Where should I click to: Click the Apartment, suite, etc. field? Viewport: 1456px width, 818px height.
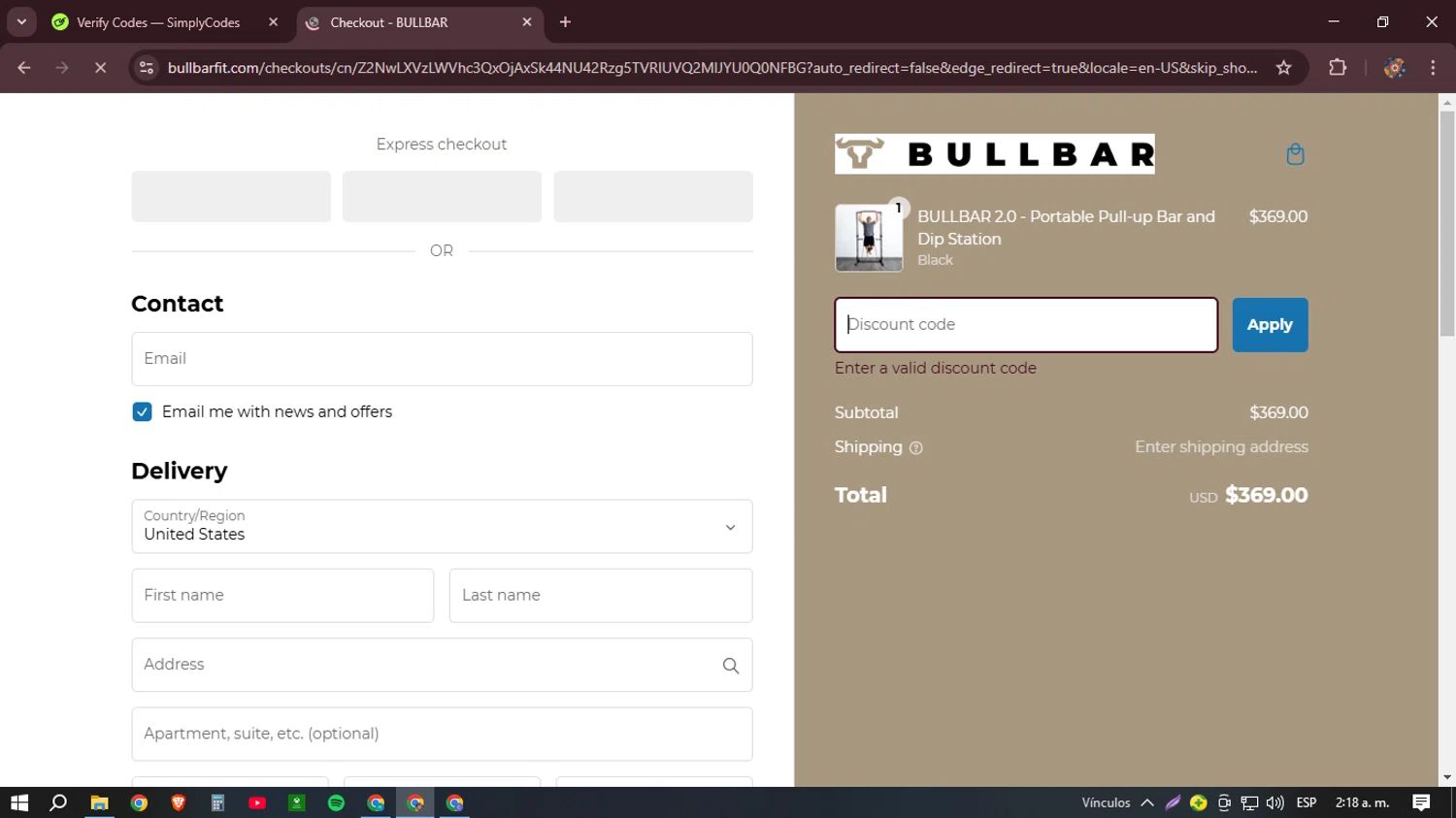(x=442, y=734)
